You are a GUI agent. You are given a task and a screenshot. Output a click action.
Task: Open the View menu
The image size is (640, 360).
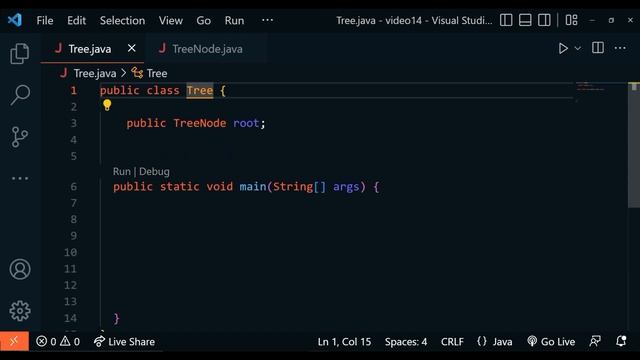click(171, 20)
